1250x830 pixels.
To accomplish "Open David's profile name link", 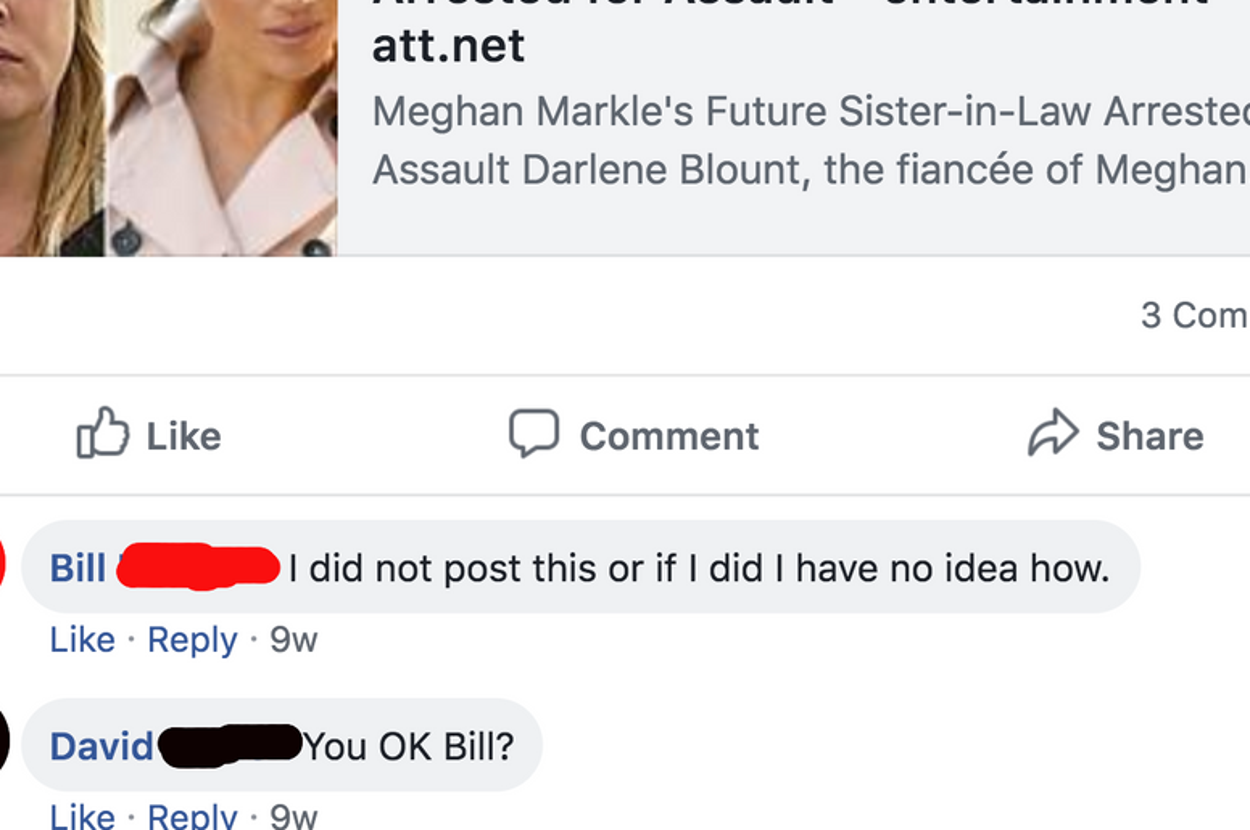I will (101, 746).
